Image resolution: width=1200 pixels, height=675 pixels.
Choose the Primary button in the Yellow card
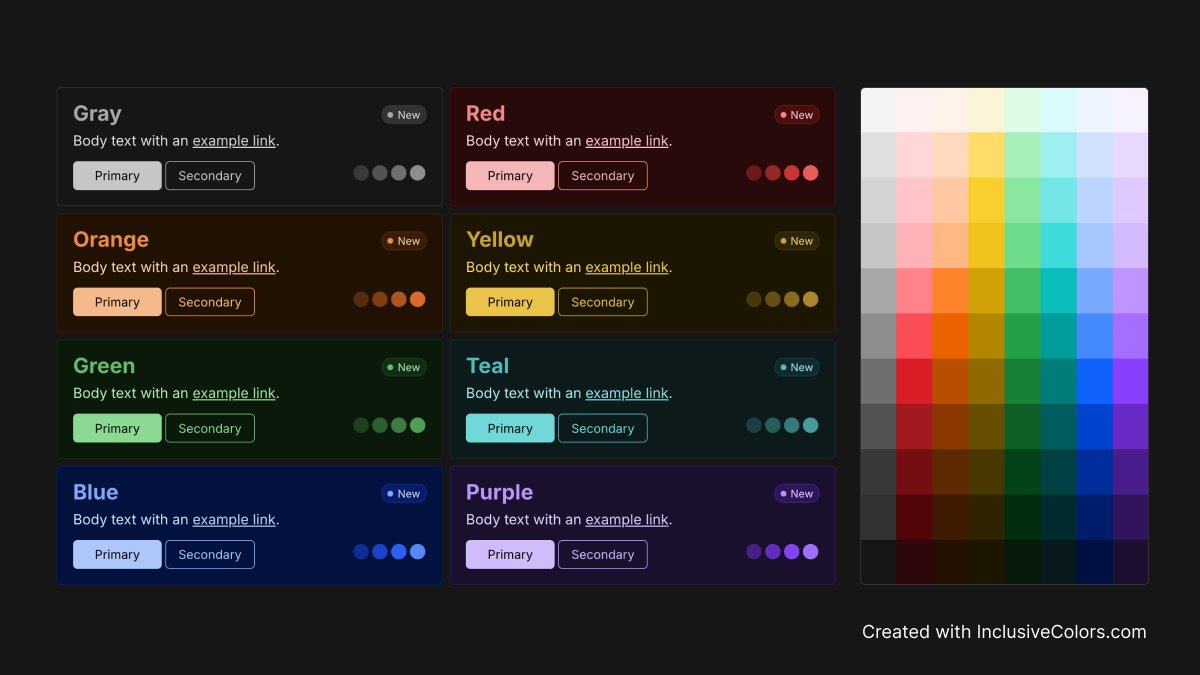tap(510, 302)
